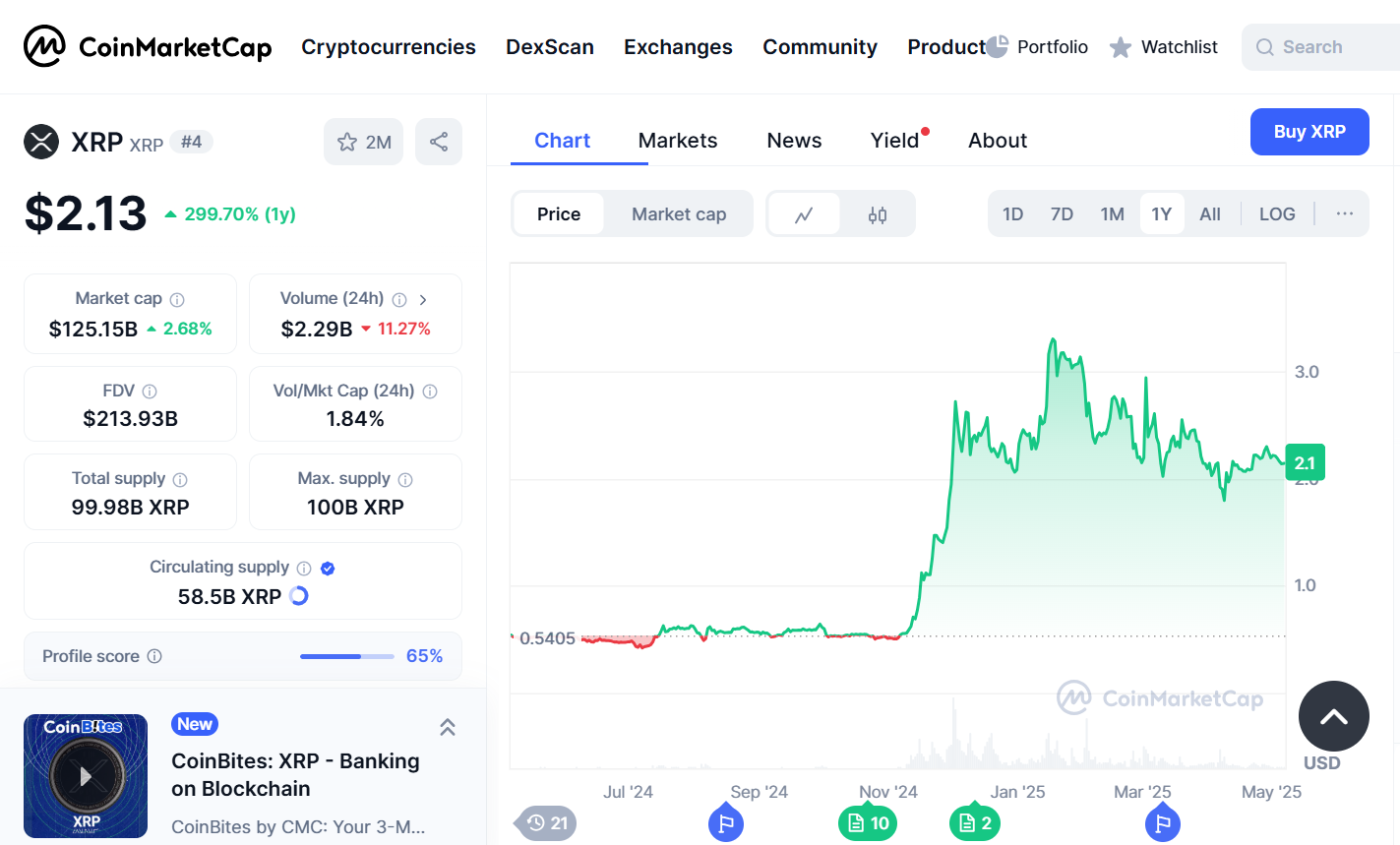
Task: Switch to the Markets tab
Action: click(x=678, y=141)
